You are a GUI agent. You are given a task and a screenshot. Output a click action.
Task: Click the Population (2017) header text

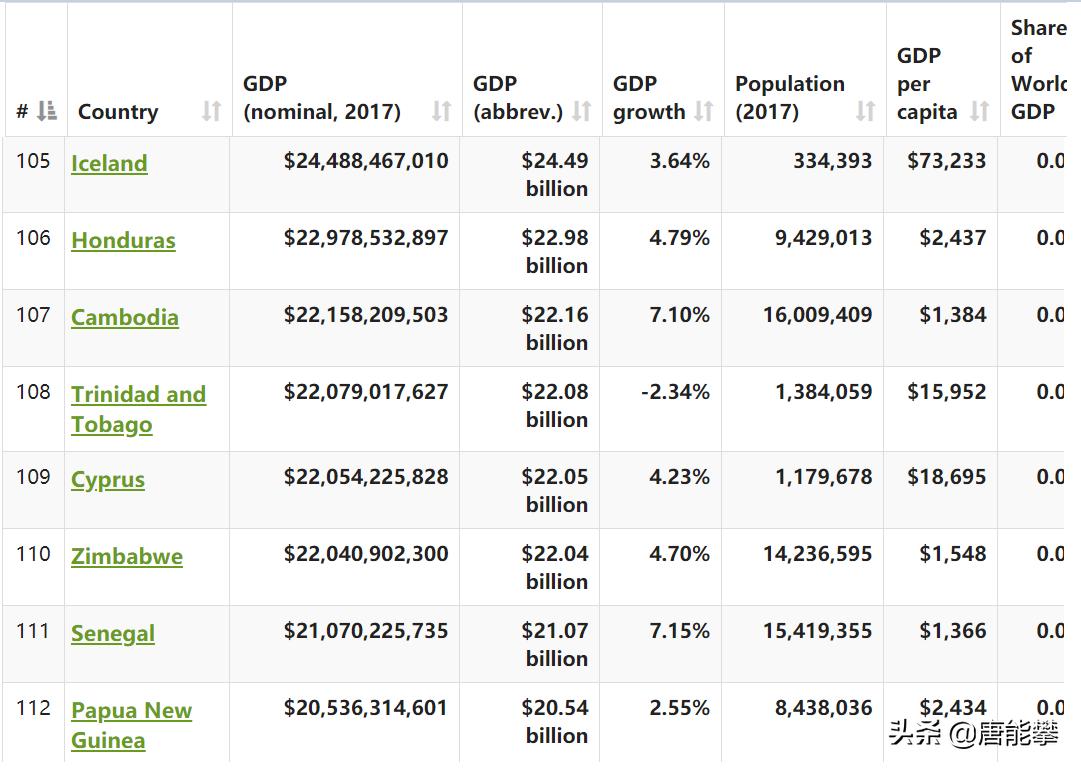(x=790, y=84)
